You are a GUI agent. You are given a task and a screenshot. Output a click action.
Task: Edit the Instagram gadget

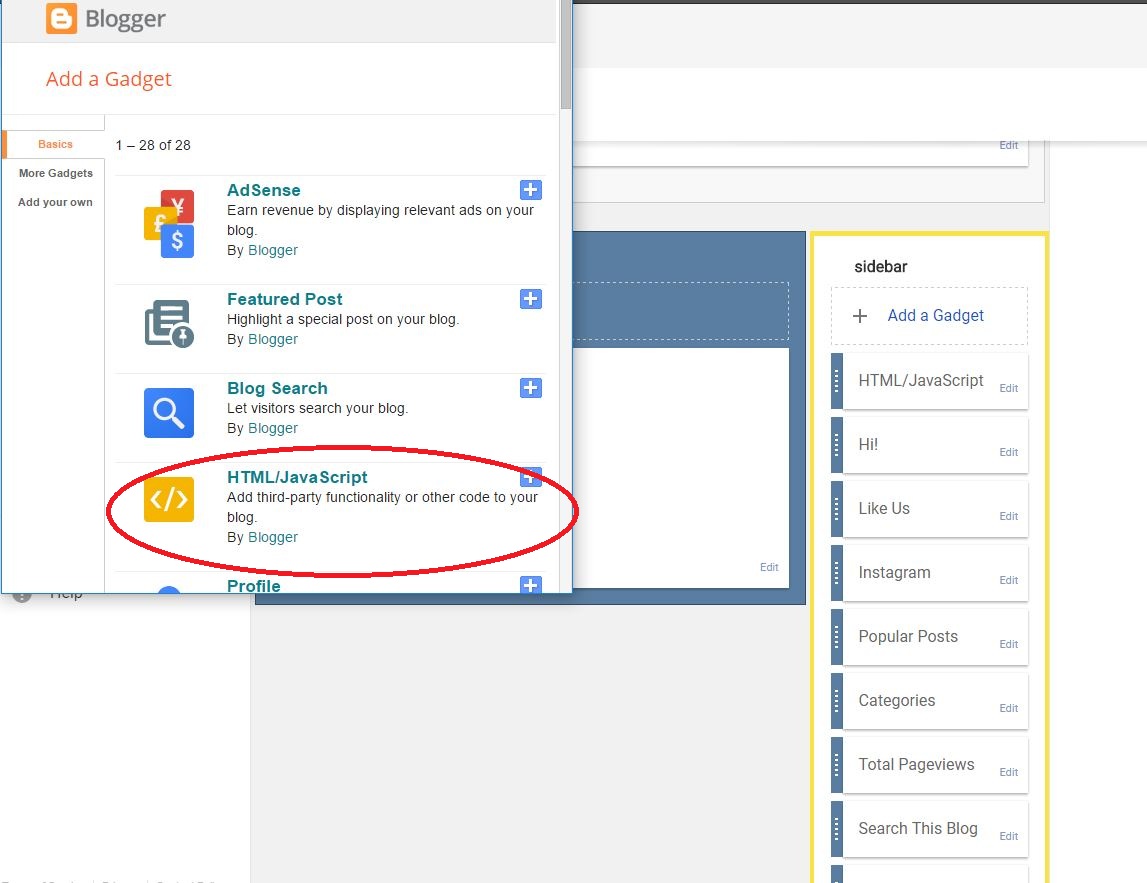click(1009, 580)
